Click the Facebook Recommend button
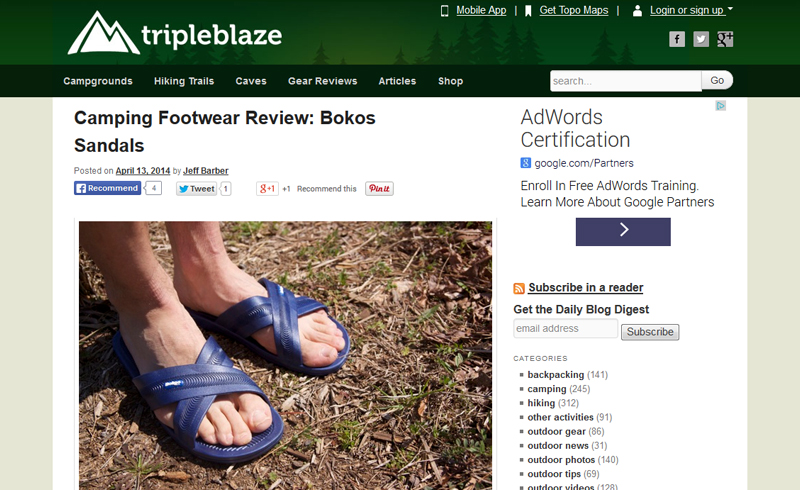This screenshot has height=490, width=800. coord(108,188)
